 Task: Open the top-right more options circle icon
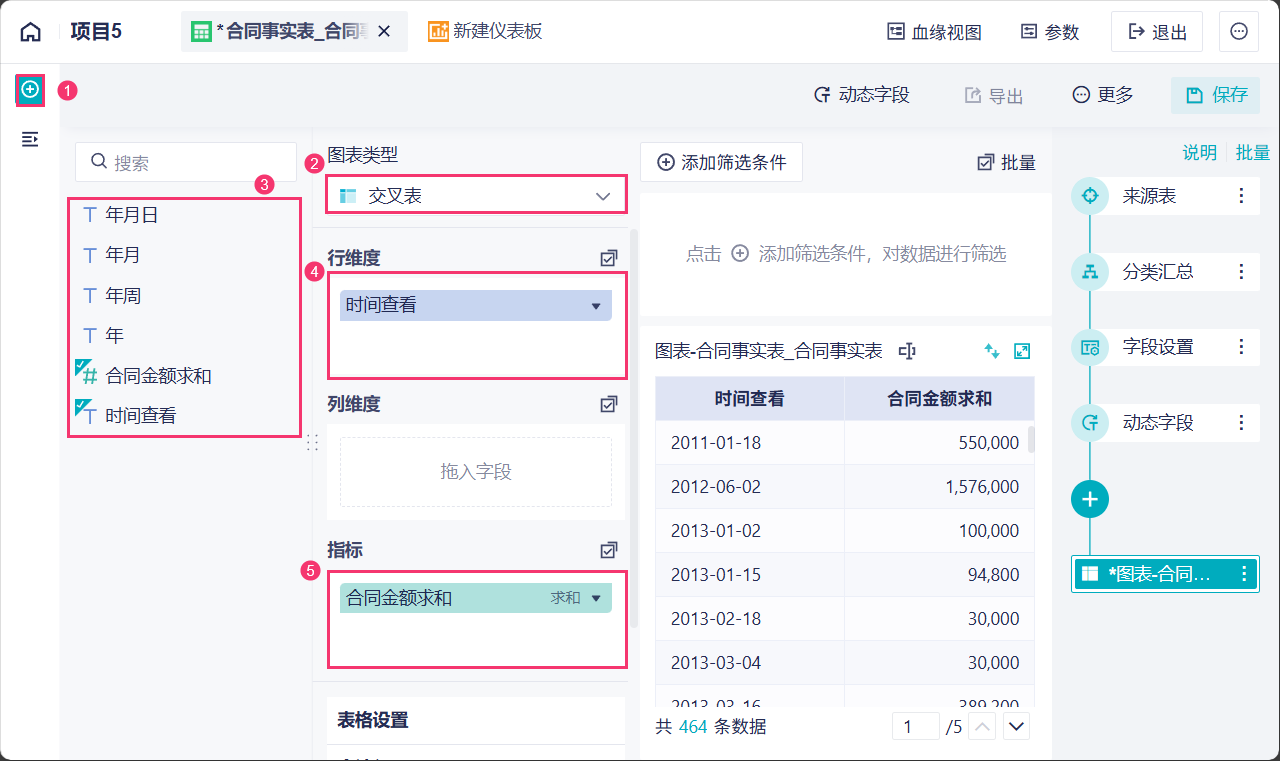pos(1239,32)
